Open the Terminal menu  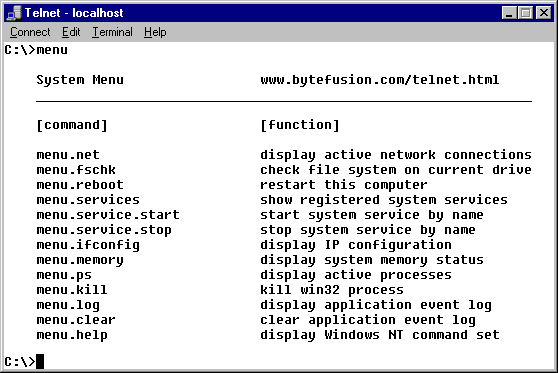112,32
